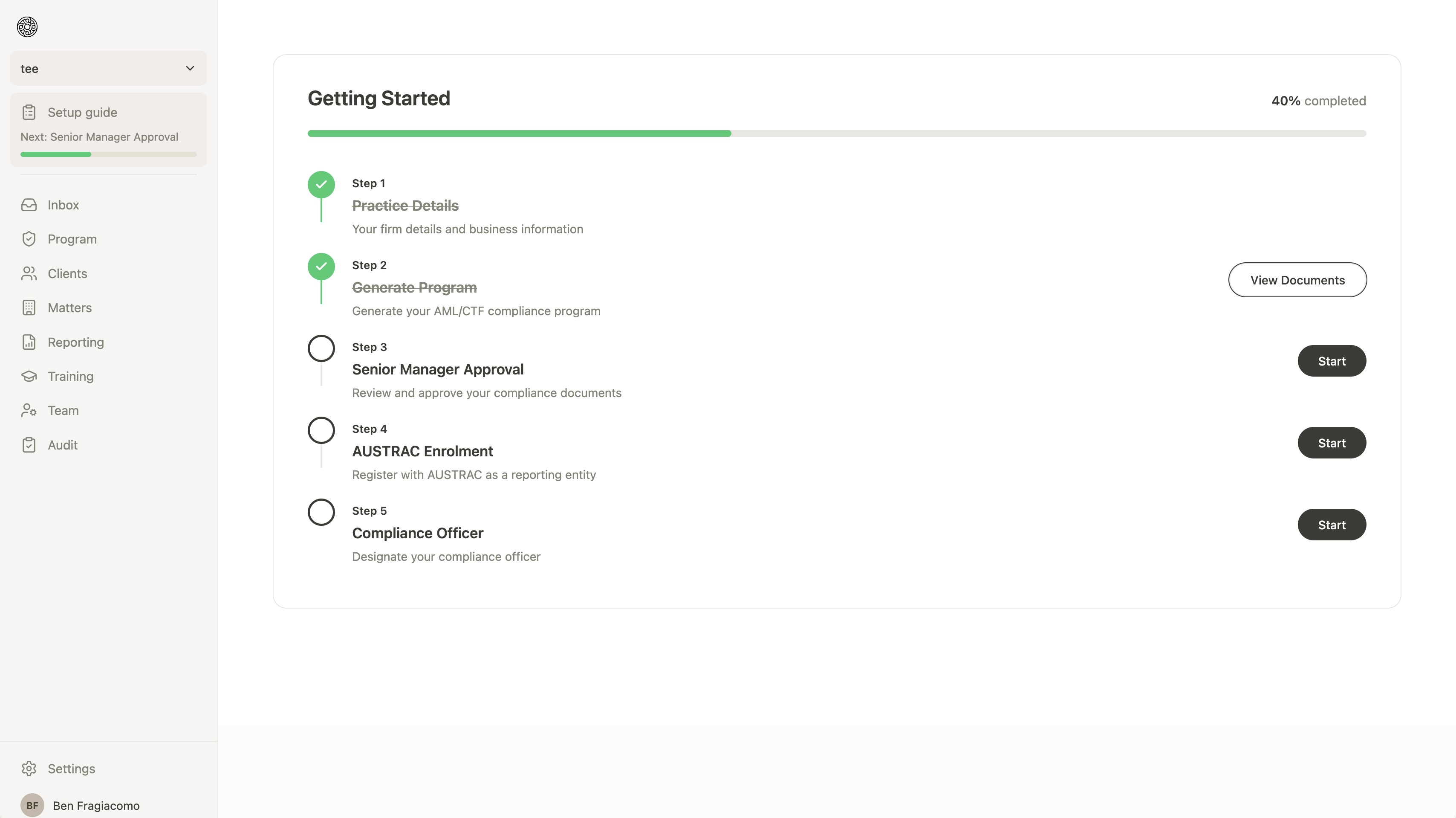Click View Documents for Generate Program

tap(1298, 279)
